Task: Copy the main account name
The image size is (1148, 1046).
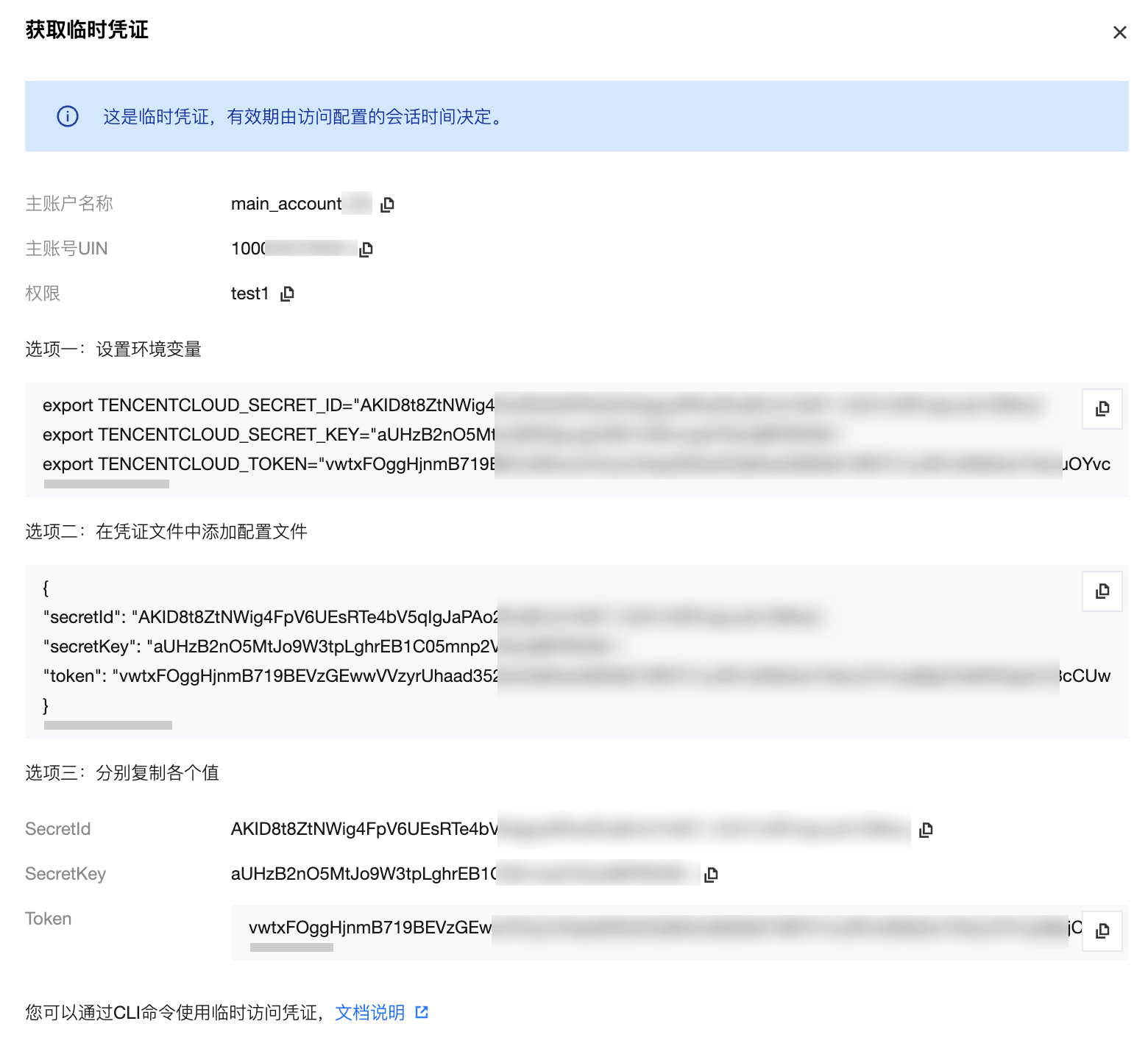Action: (x=388, y=204)
